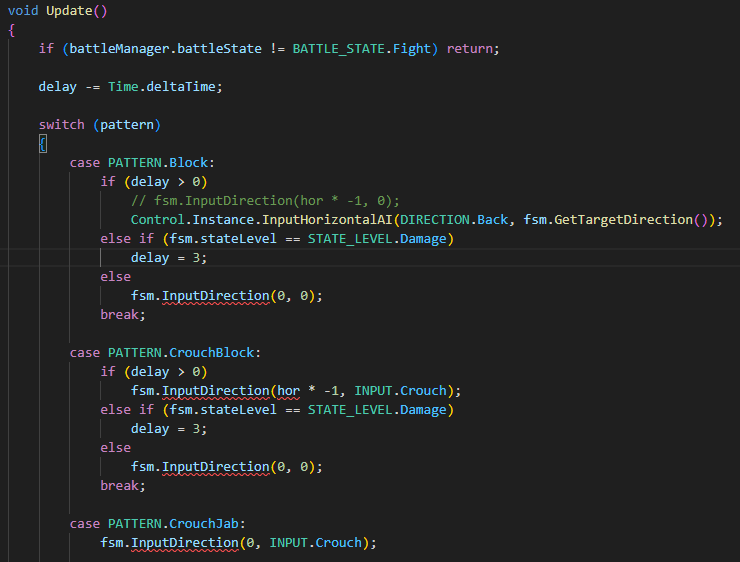Screen dimensions: 740x562
Task: Click the highlighted opening brace under switch
Action: click(42, 143)
